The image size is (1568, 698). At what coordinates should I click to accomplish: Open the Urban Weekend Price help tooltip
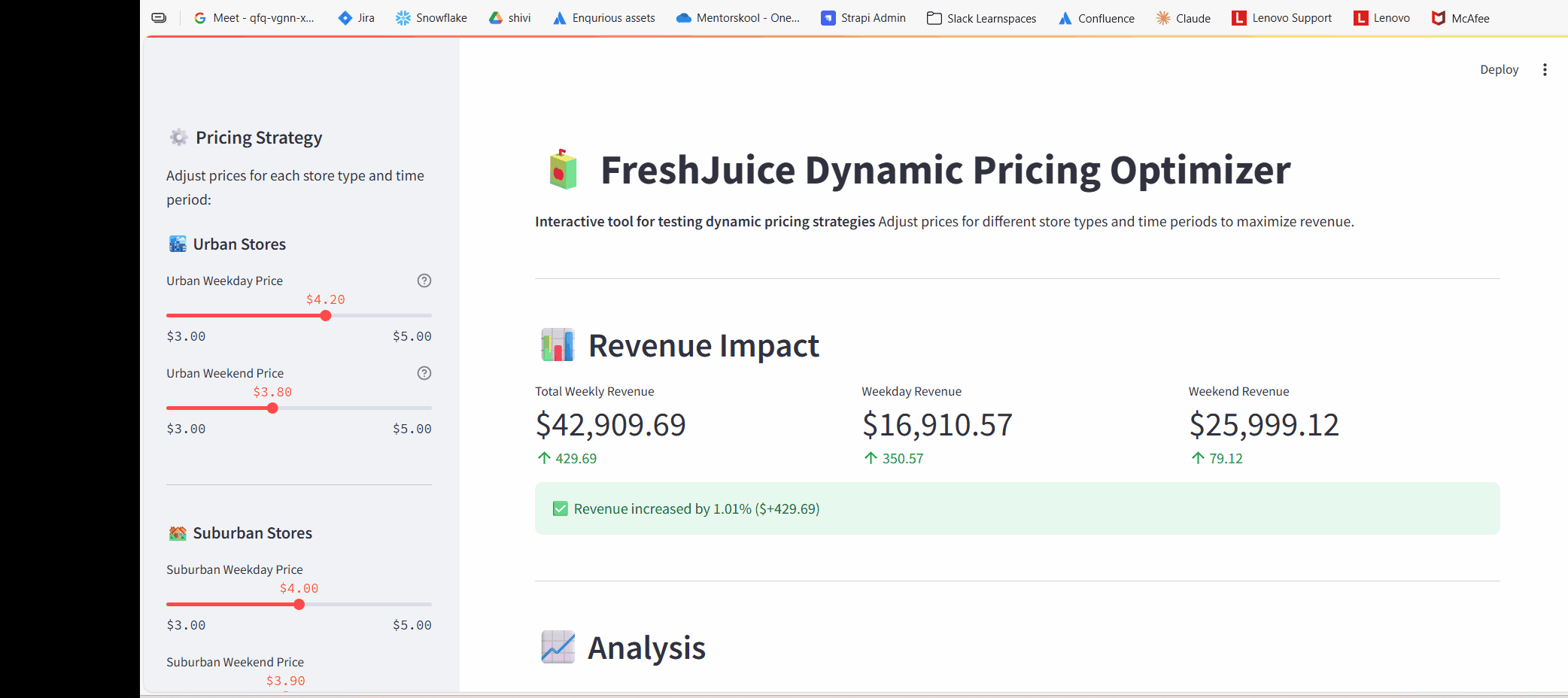[x=424, y=373]
